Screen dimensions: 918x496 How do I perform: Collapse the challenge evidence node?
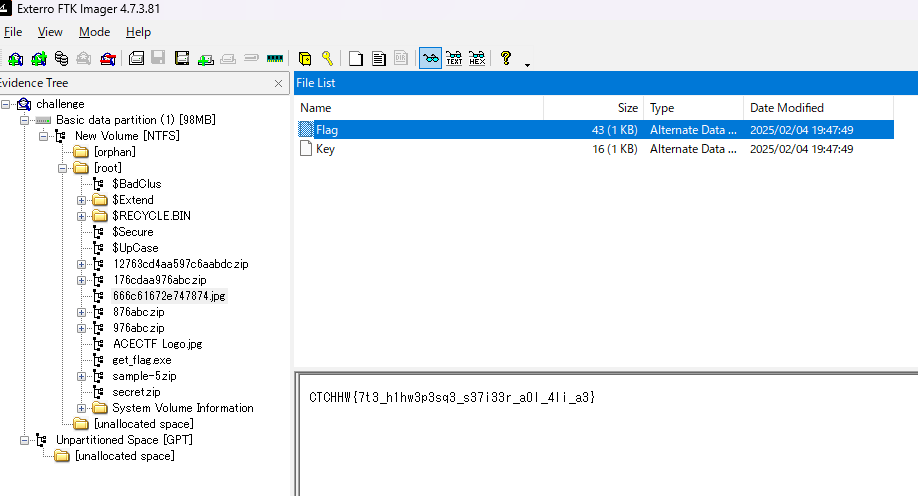point(5,104)
